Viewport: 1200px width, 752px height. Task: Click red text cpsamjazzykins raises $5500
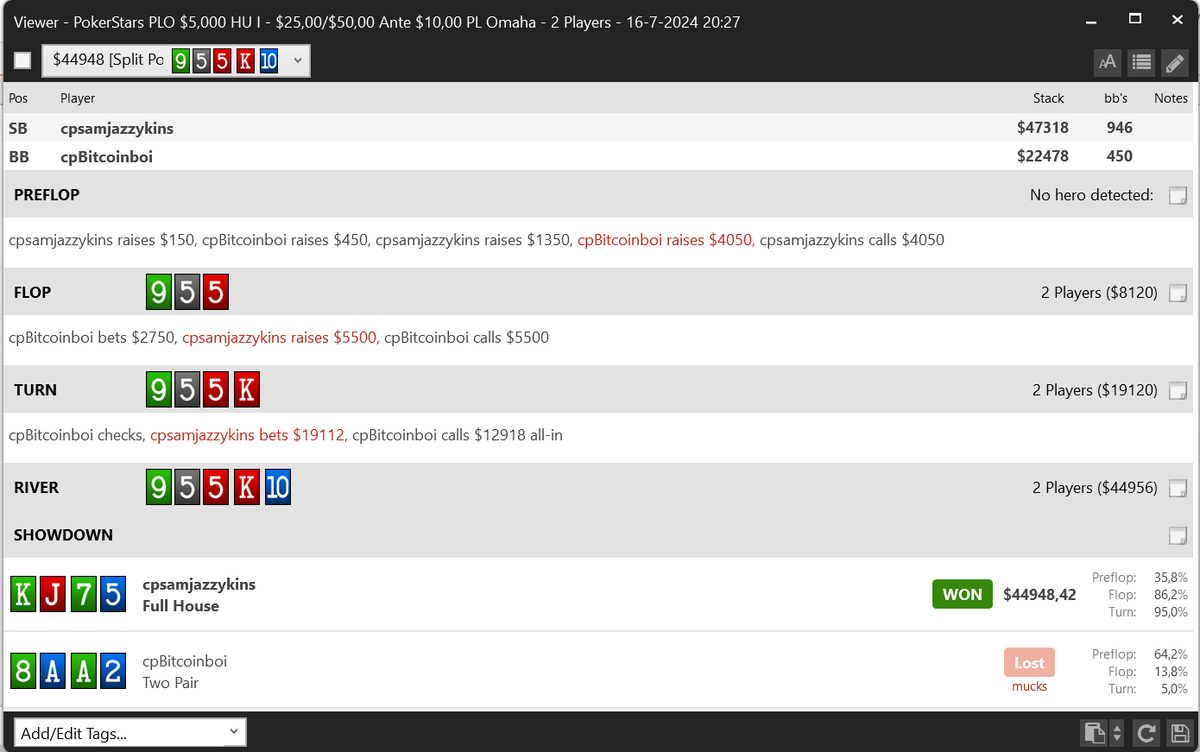pyautogui.click(x=279, y=338)
